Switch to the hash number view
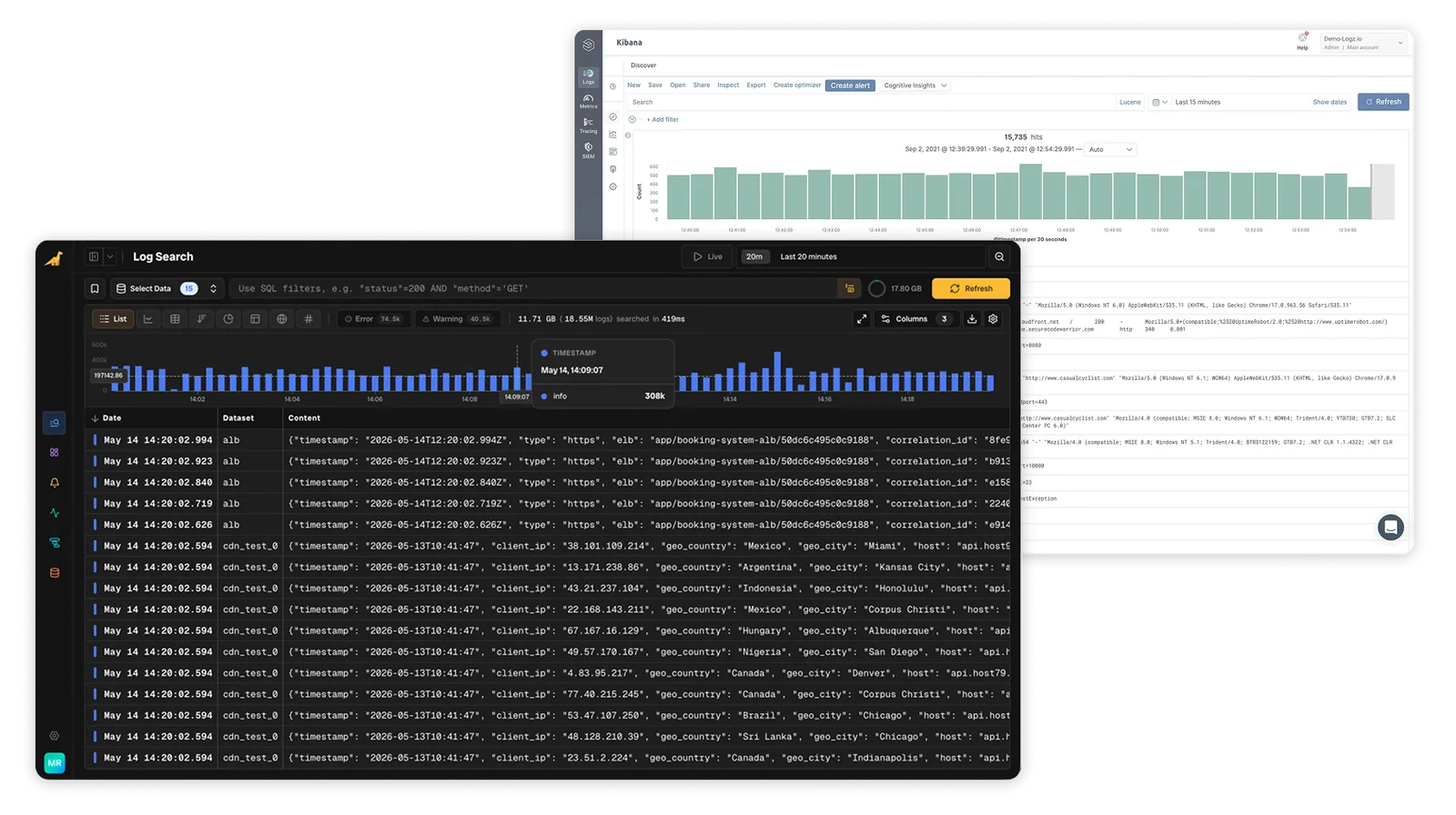This screenshot has height=815, width=1456. click(x=308, y=319)
